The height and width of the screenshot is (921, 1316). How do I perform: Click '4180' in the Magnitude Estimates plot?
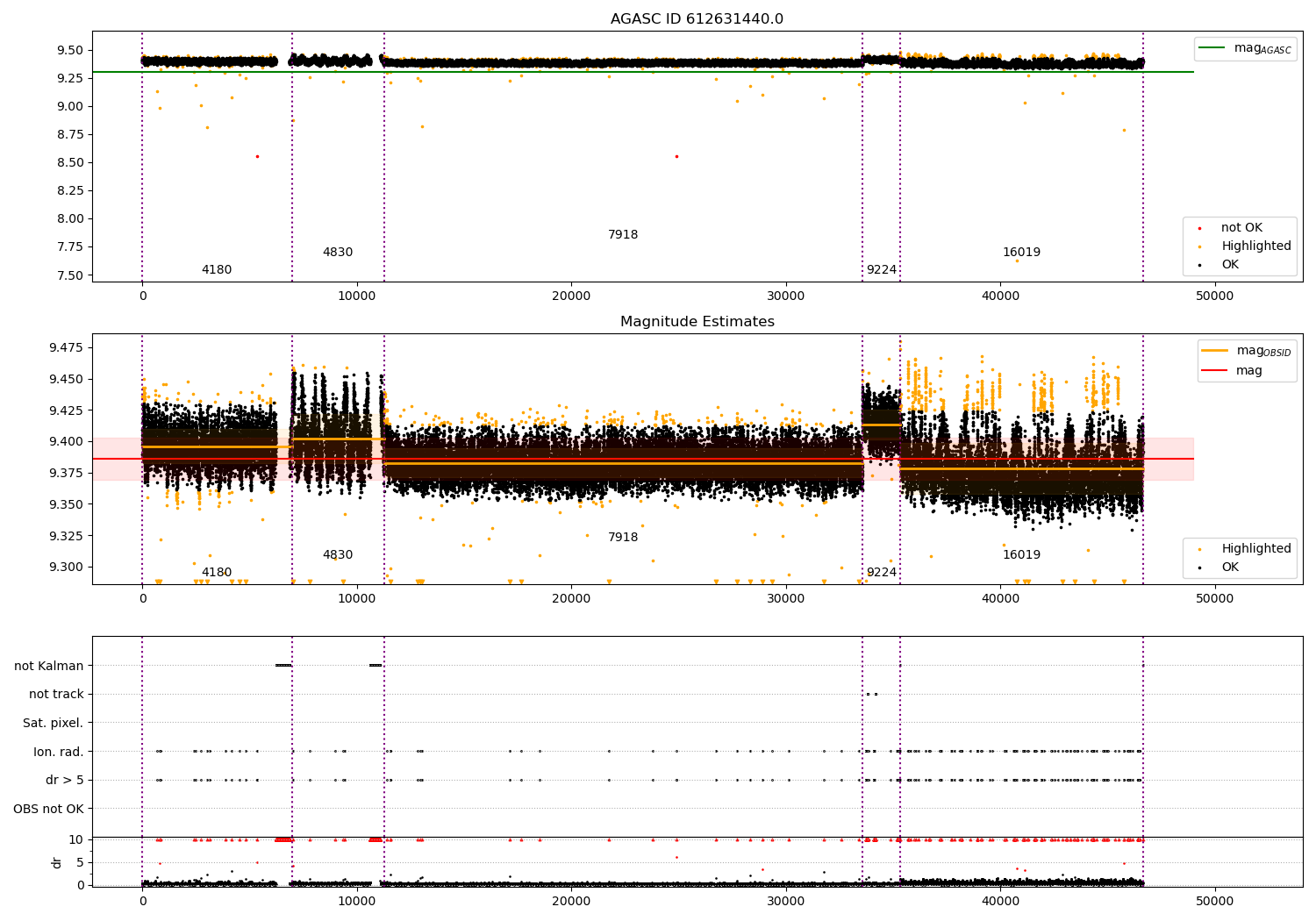pyautogui.click(x=217, y=573)
